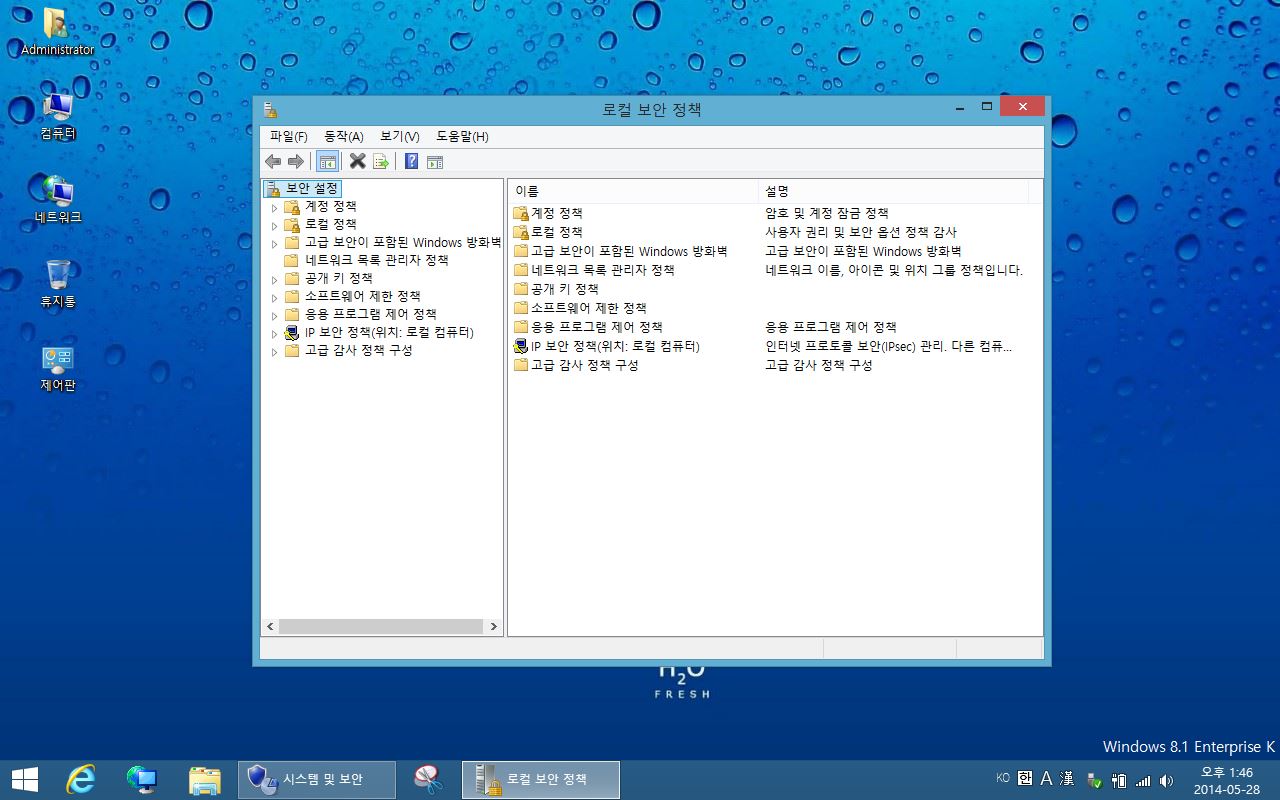Screen dimensions: 1280x800
Task: Click the Forward arrow toolbar icon
Action: click(x=295, y=161)
